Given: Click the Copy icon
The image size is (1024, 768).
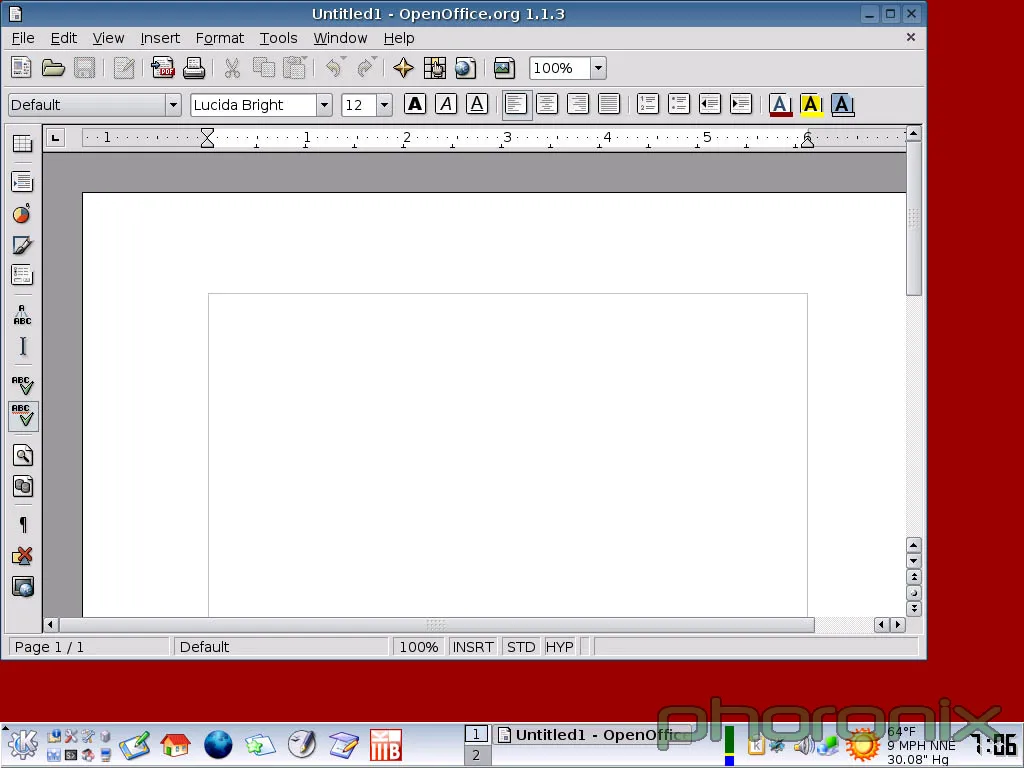Looking at the screenshot, I should point(263,67).
